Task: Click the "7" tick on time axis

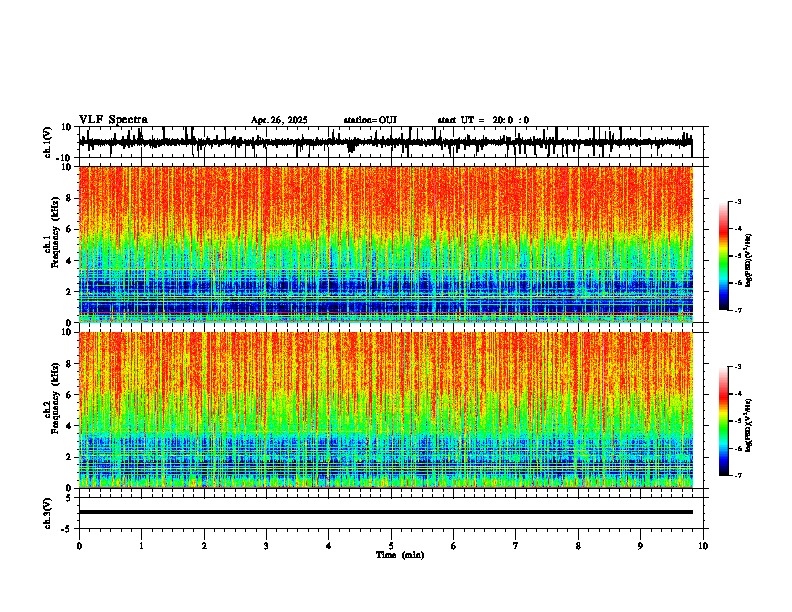Action: click(516, 546)
